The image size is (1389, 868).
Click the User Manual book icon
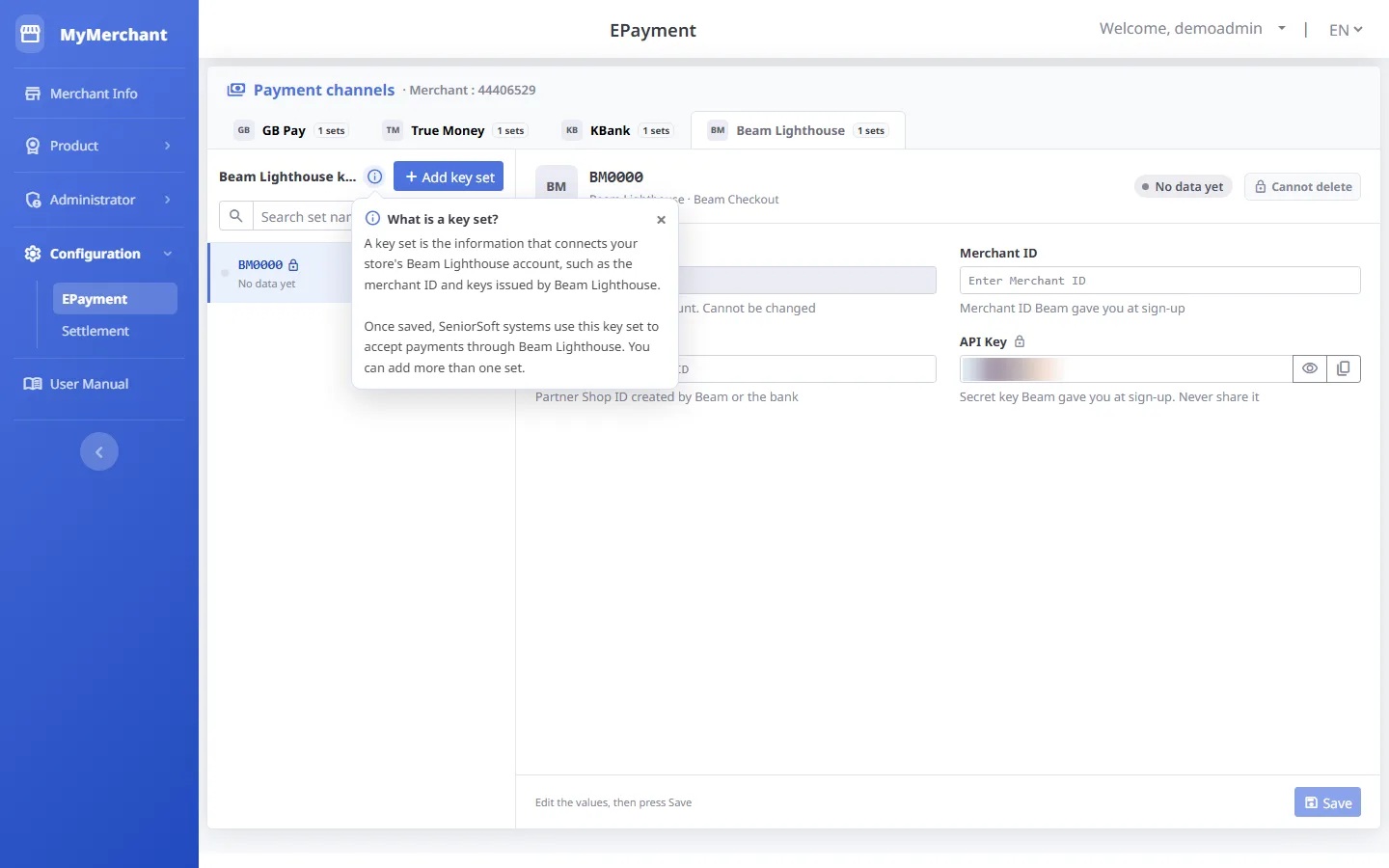[33, 384]
